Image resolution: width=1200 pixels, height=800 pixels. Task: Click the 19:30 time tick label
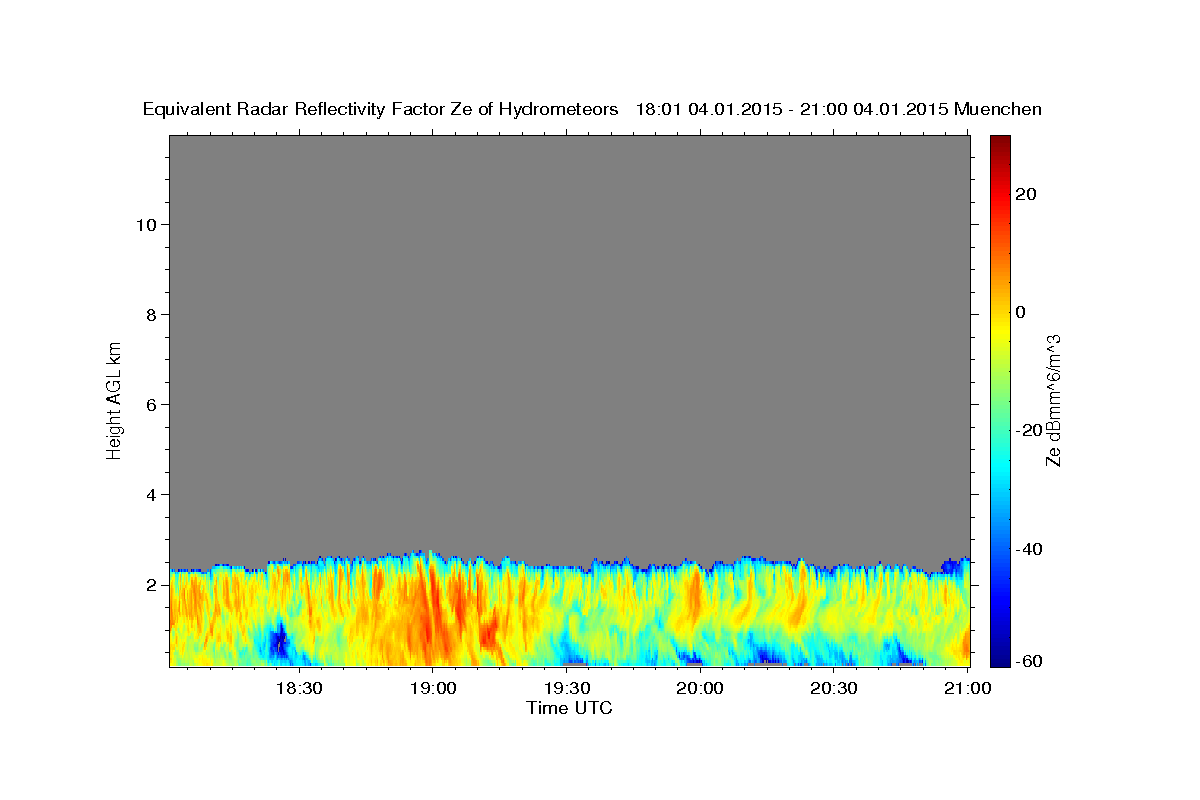click(566, 688)
